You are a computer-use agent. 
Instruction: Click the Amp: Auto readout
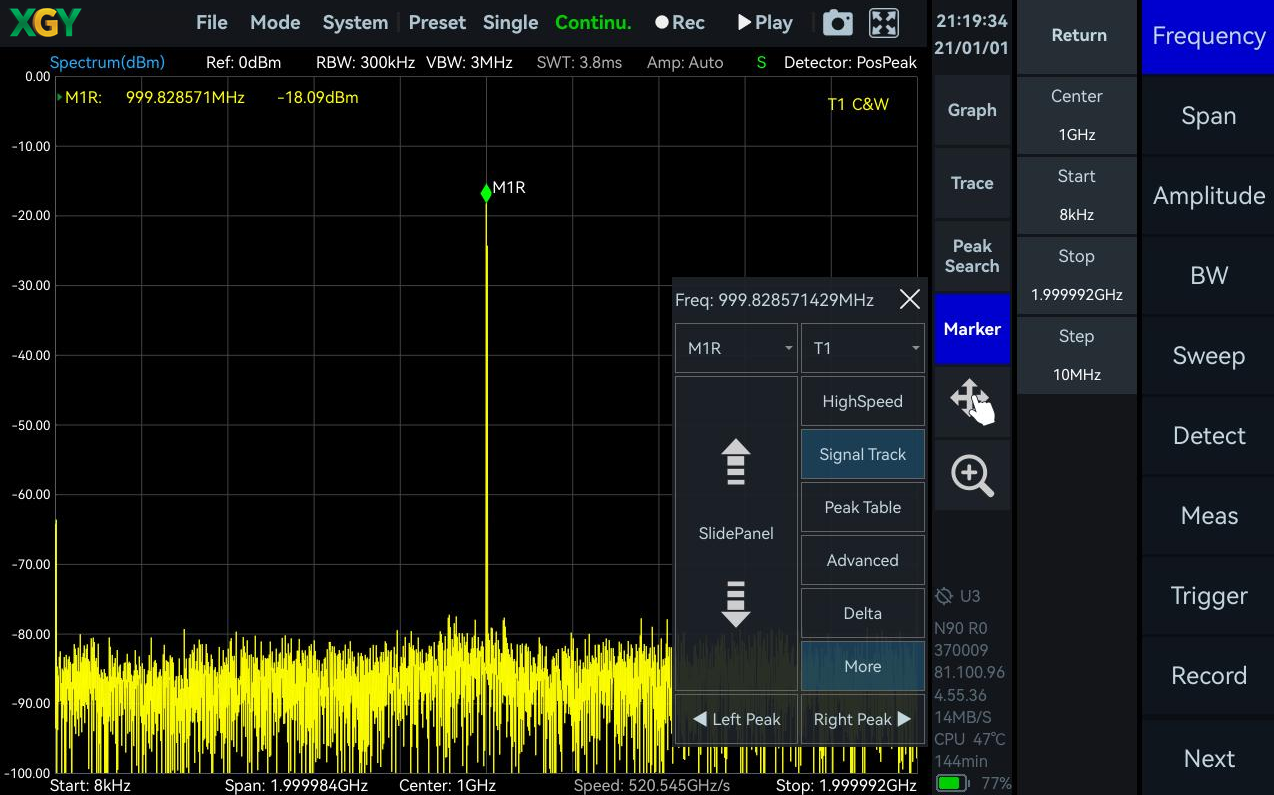point(685,63)
